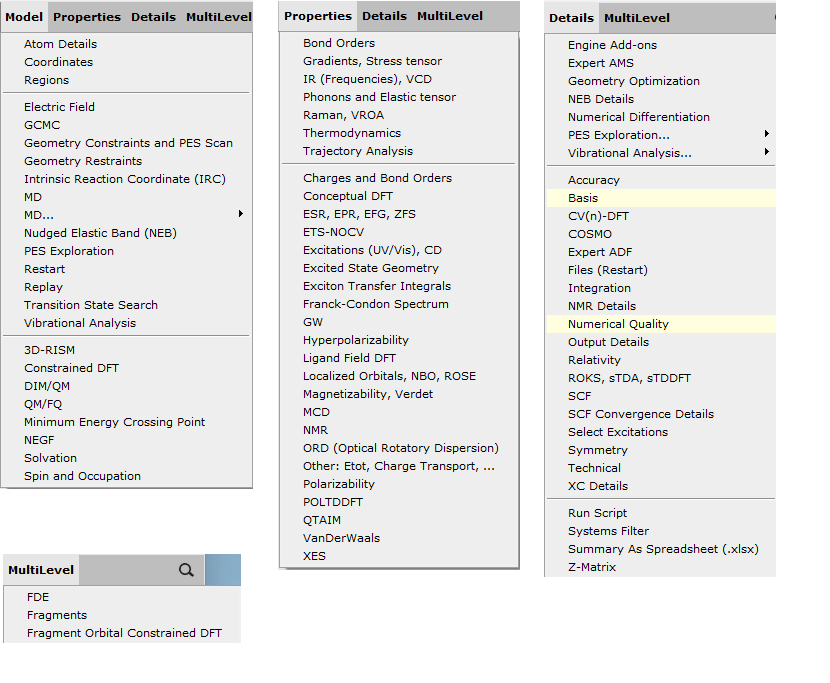Select Run Script in Details

(597, 512)
